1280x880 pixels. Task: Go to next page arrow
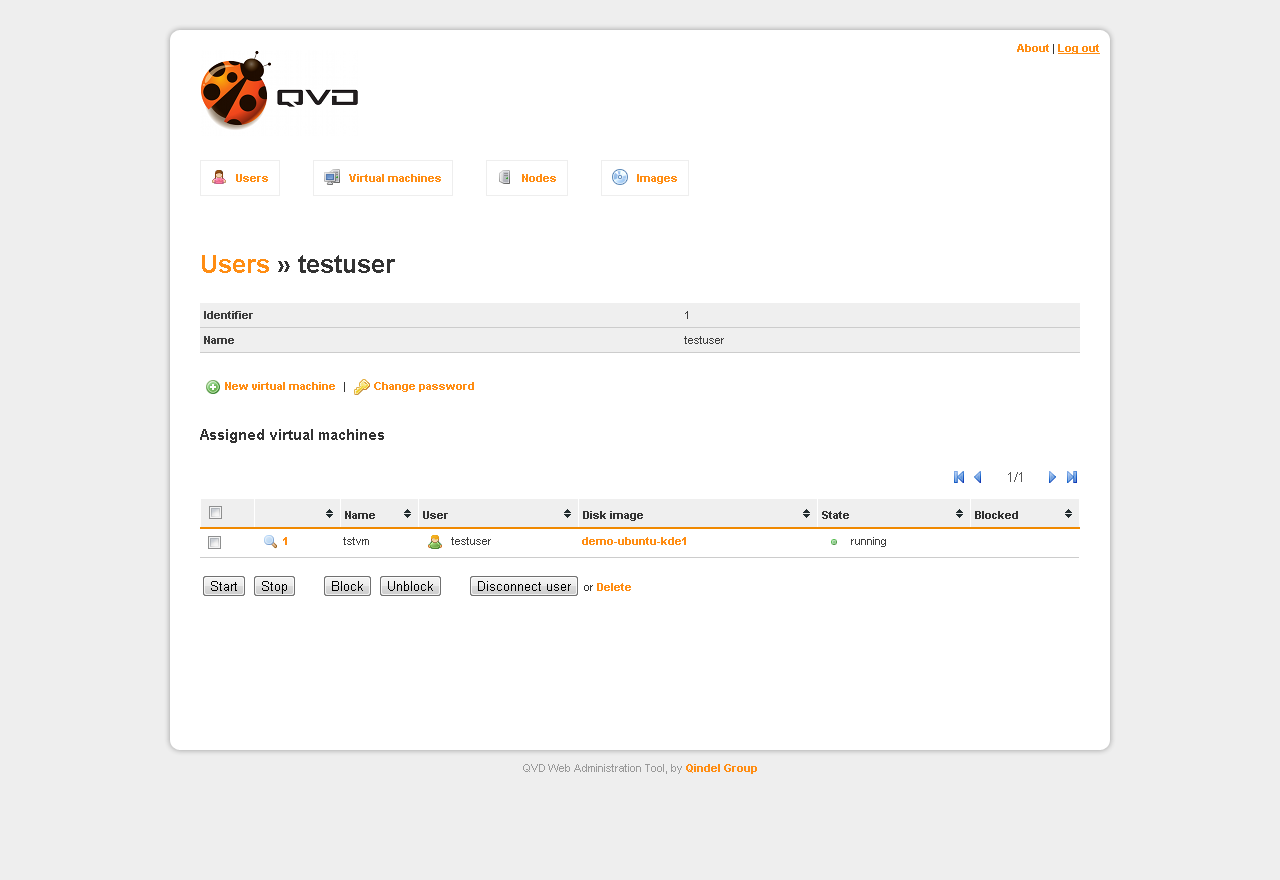1052,477
